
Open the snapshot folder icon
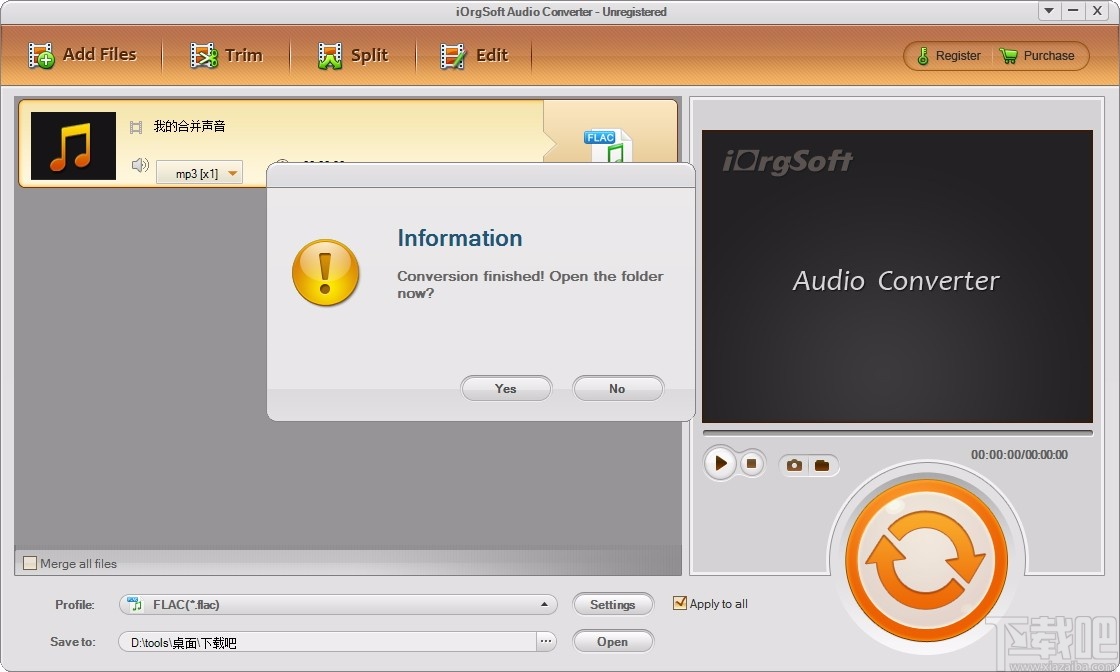(x=822, y=464)
